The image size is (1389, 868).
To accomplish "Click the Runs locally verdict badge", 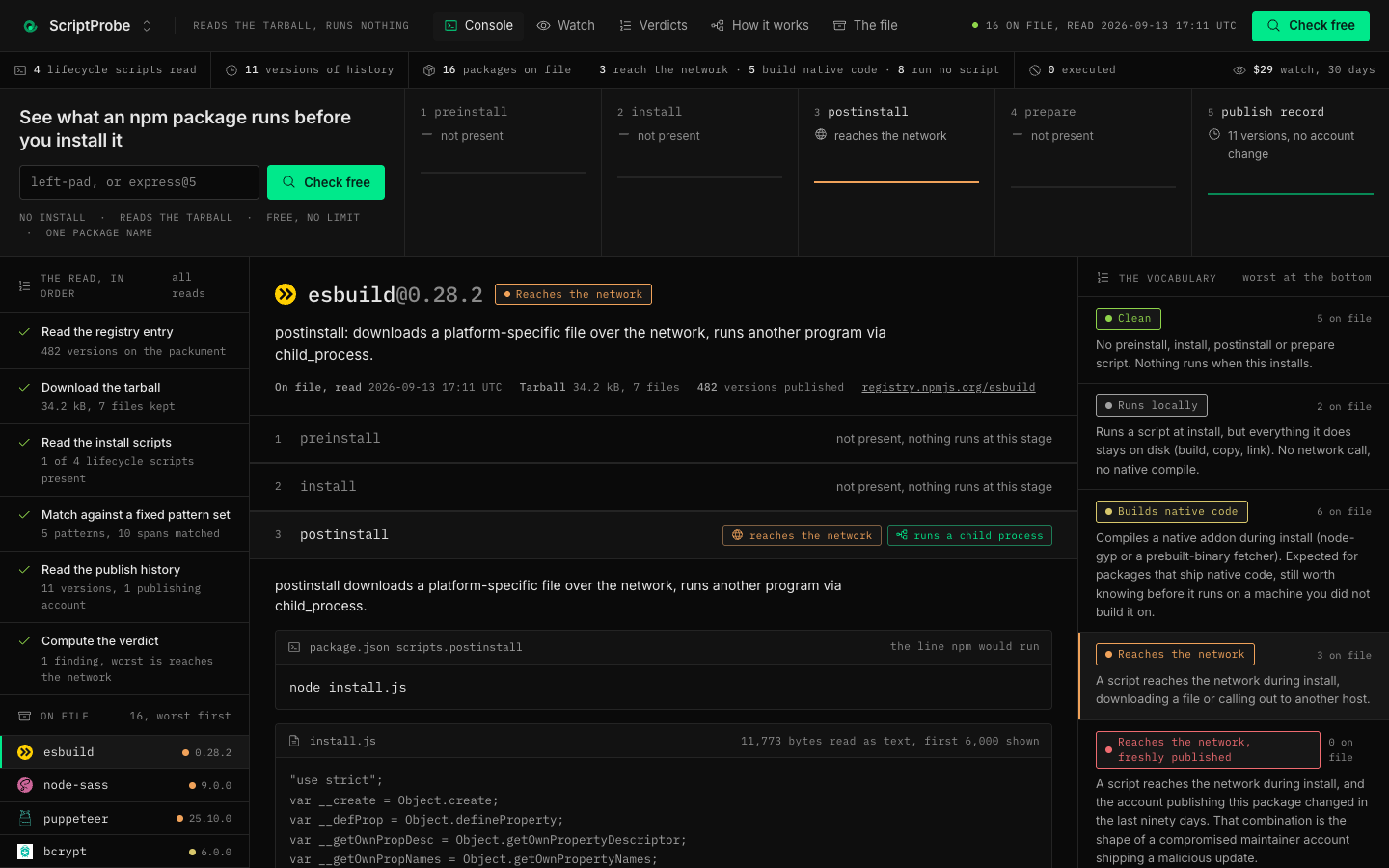I will click(1152, 405).
